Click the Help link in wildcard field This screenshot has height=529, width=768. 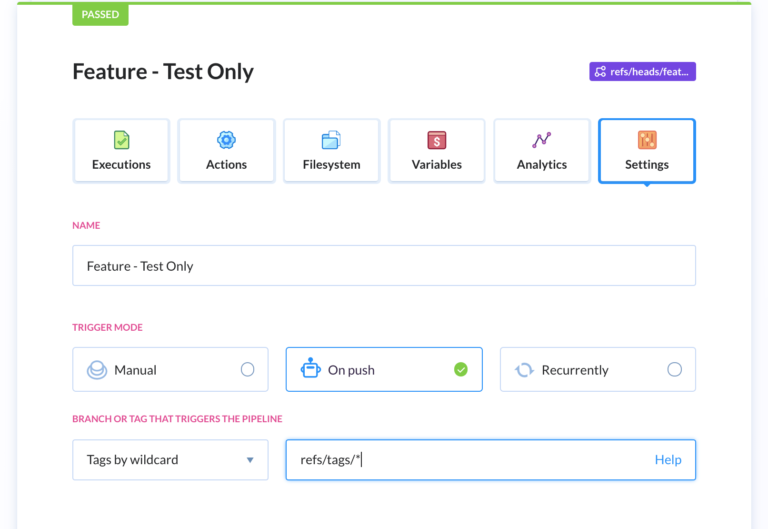[x=668, y=460]
